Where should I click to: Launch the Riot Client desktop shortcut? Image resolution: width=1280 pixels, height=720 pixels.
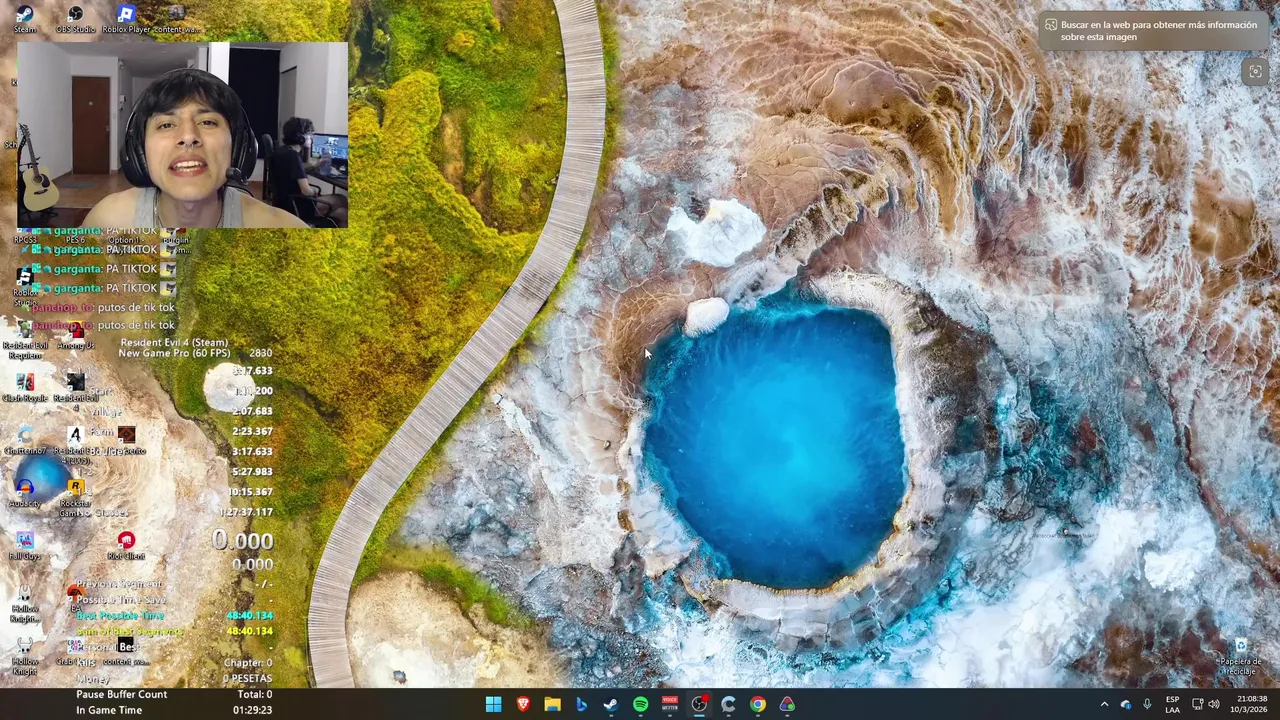pos(126,545)
